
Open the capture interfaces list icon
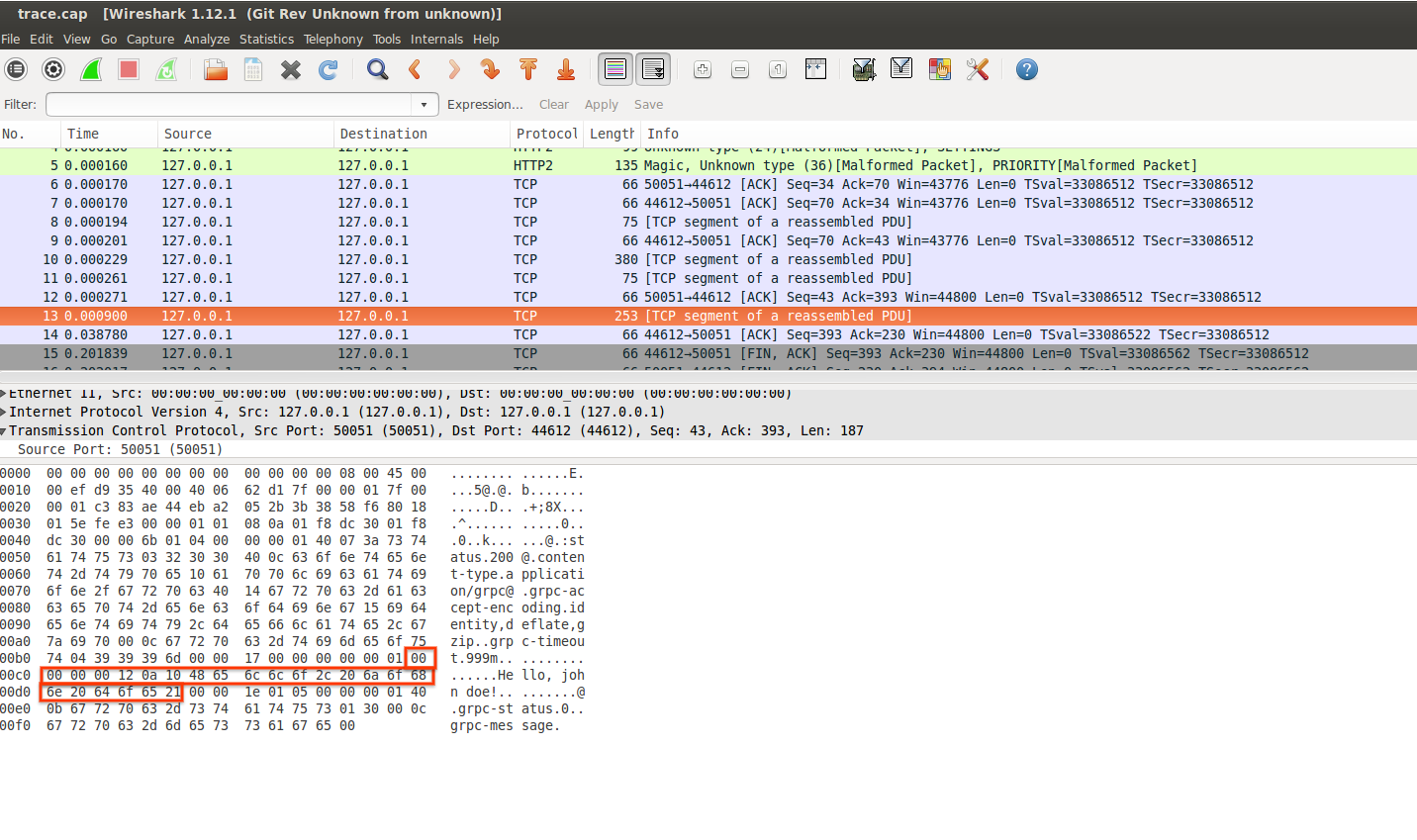[16, 69]
